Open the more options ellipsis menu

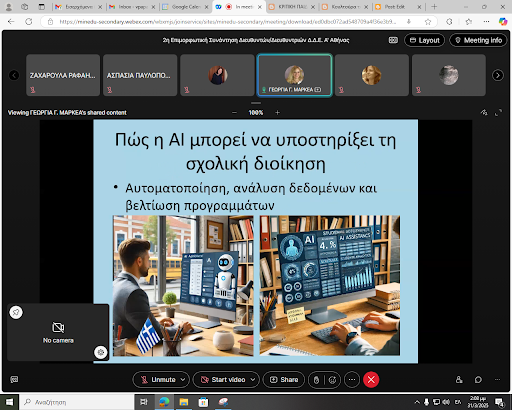tap(352, 380)
